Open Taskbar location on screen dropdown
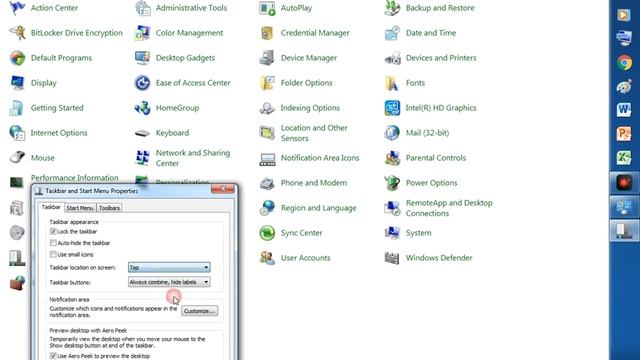 pyautogui.click(x=169, y=267)
